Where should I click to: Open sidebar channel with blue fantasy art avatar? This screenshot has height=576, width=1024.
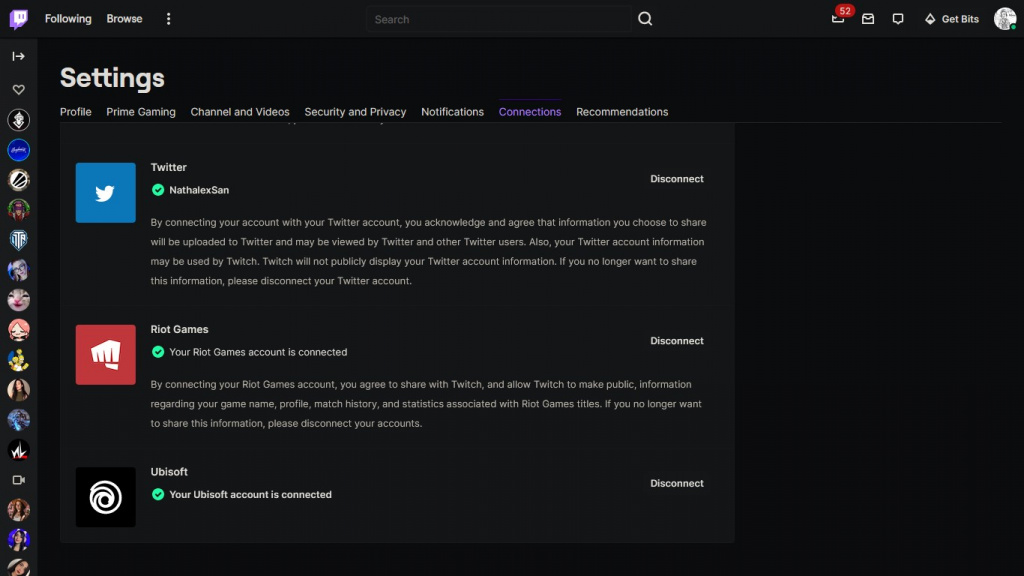[18, 420]
